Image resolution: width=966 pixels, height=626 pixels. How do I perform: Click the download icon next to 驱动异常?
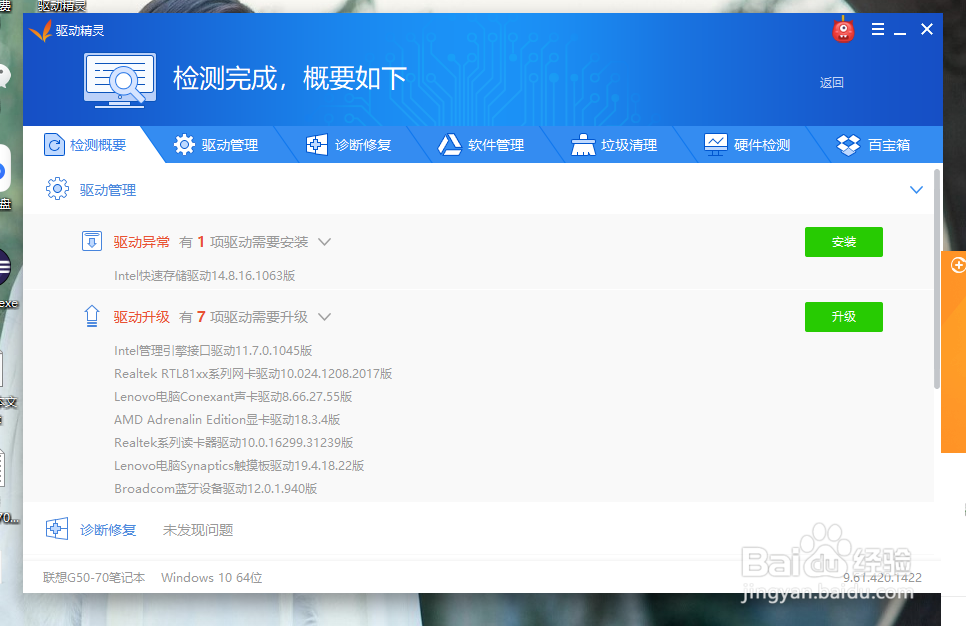(x=92, y=241)
